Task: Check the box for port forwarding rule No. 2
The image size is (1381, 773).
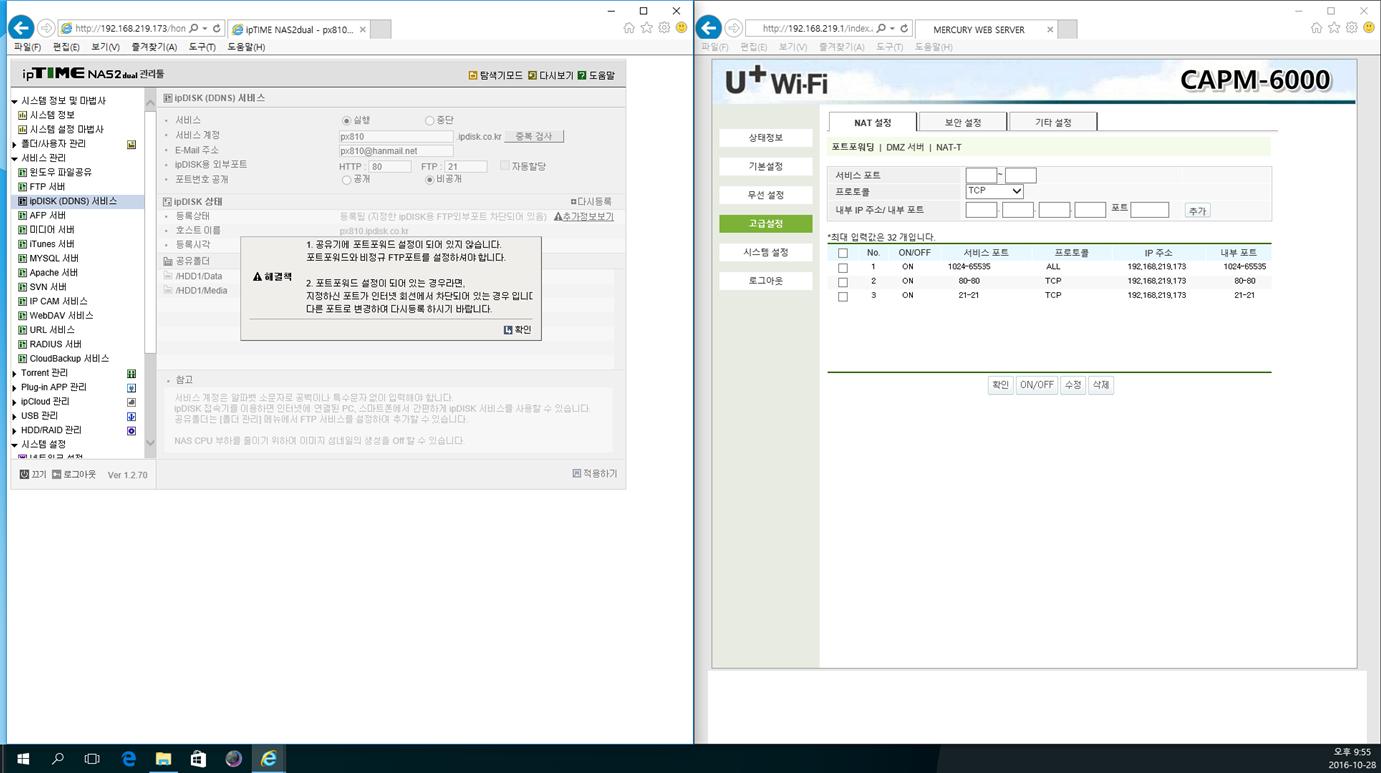Action: click(843, 282)
